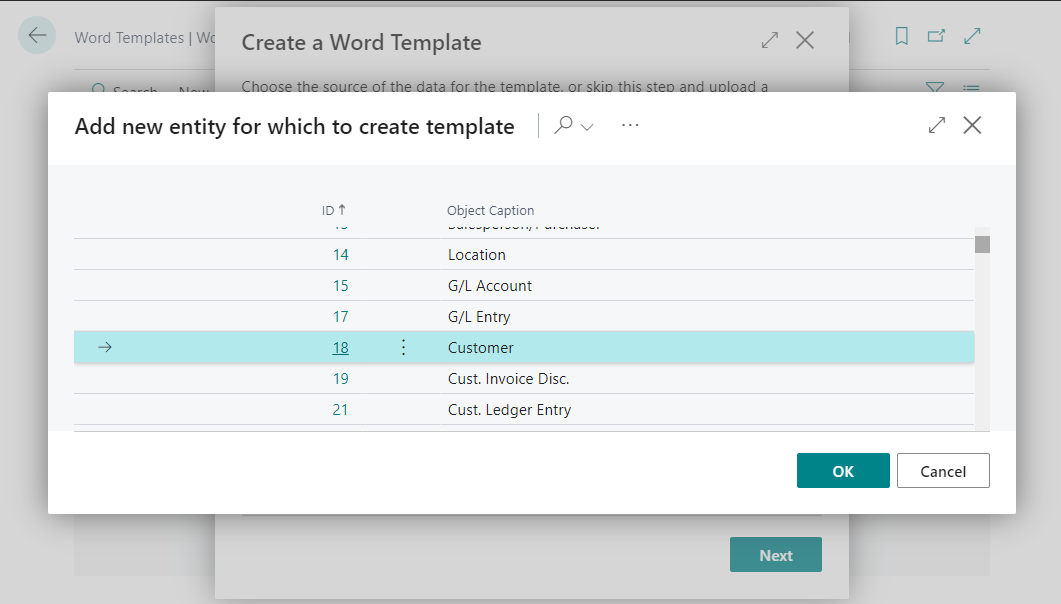This screenshot has width=1061, height=604.
Task: Expand the search dropdown chevron in the dialog
Action: (x=588, y=127)
